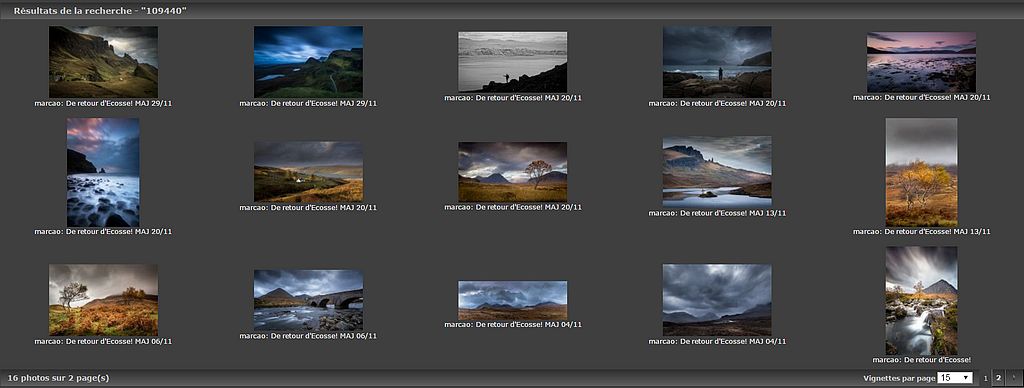Click the caption under the stone bridge photo
The width and height of the screenshot is (1024, 388).
tap(308, 336)
